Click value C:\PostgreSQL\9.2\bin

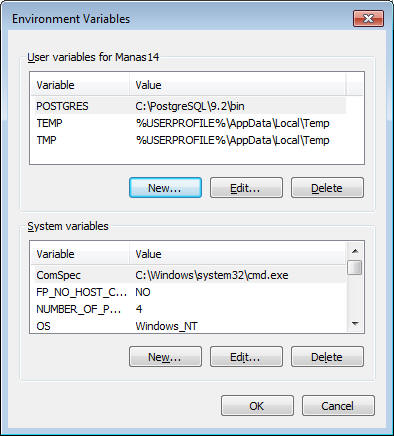(190, 106)
